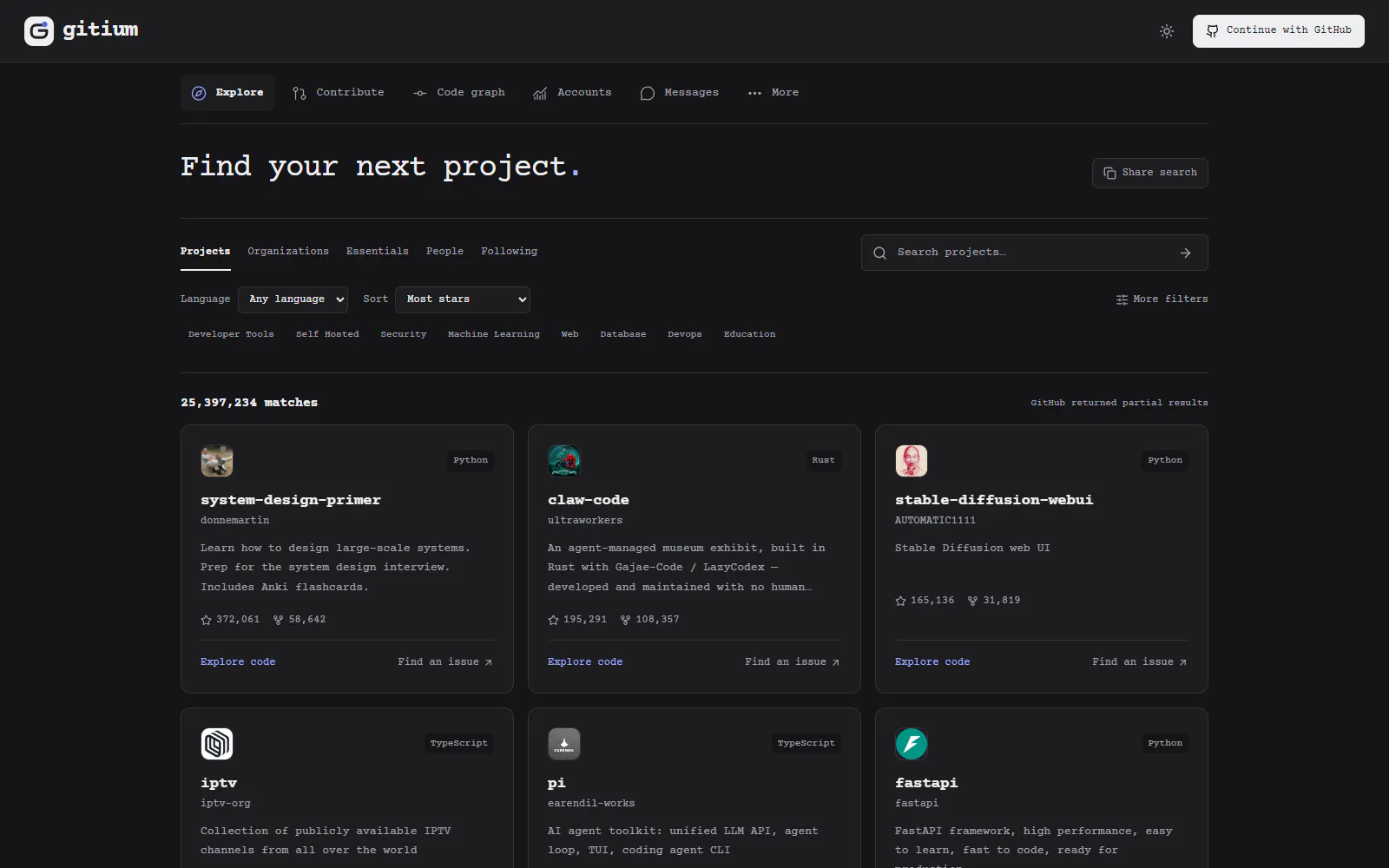Open iptv-org owner profile
The width and height of the screenshot is (1389, 868).
pos(226,804)
